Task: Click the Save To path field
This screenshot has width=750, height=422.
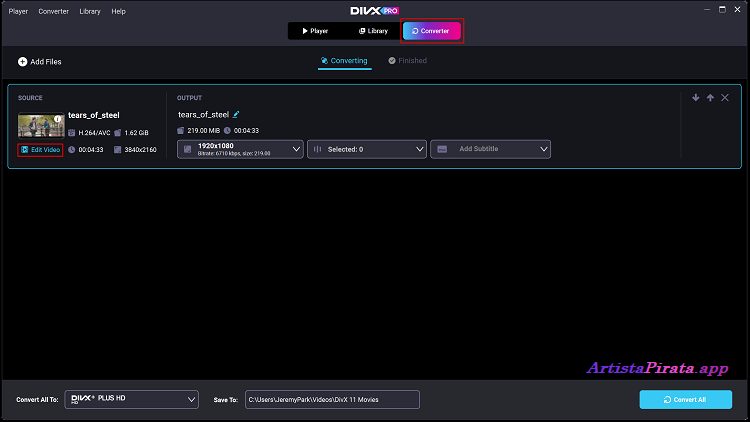Action: pyautogui.click(x=332, y=400)
